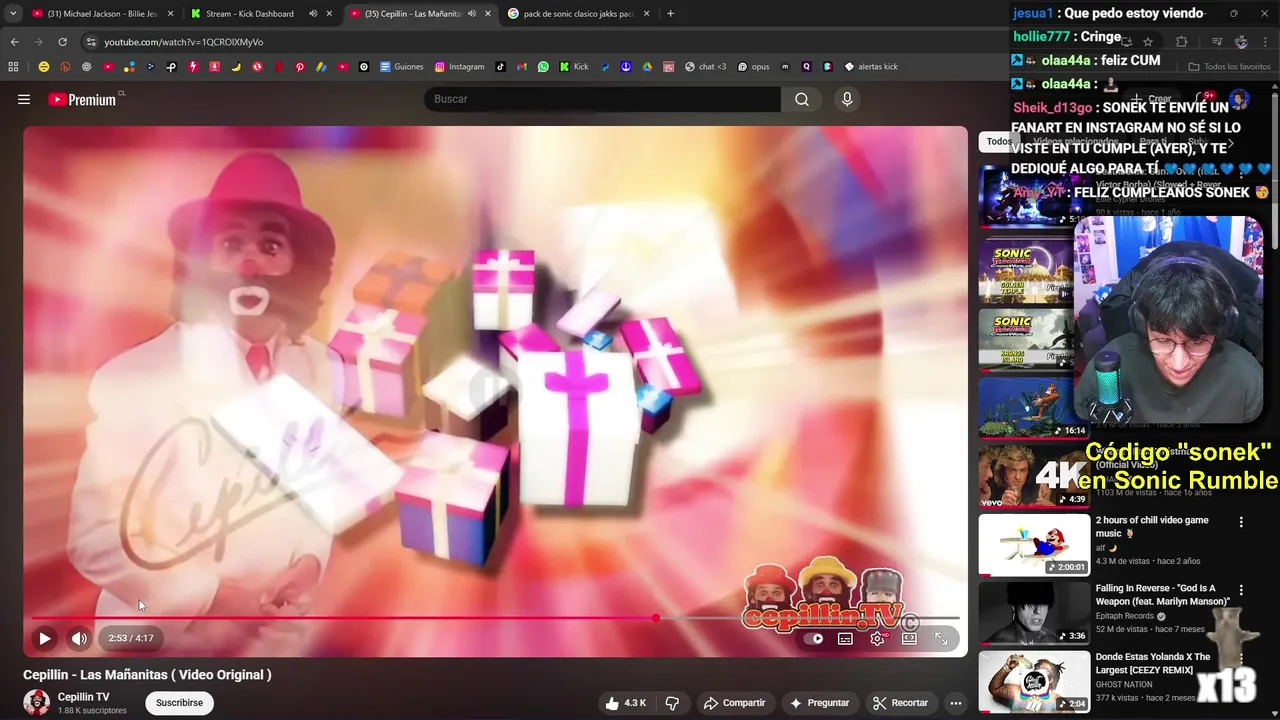Open a new browser tab
This screenshot has width=1280, height=720.
670,14
